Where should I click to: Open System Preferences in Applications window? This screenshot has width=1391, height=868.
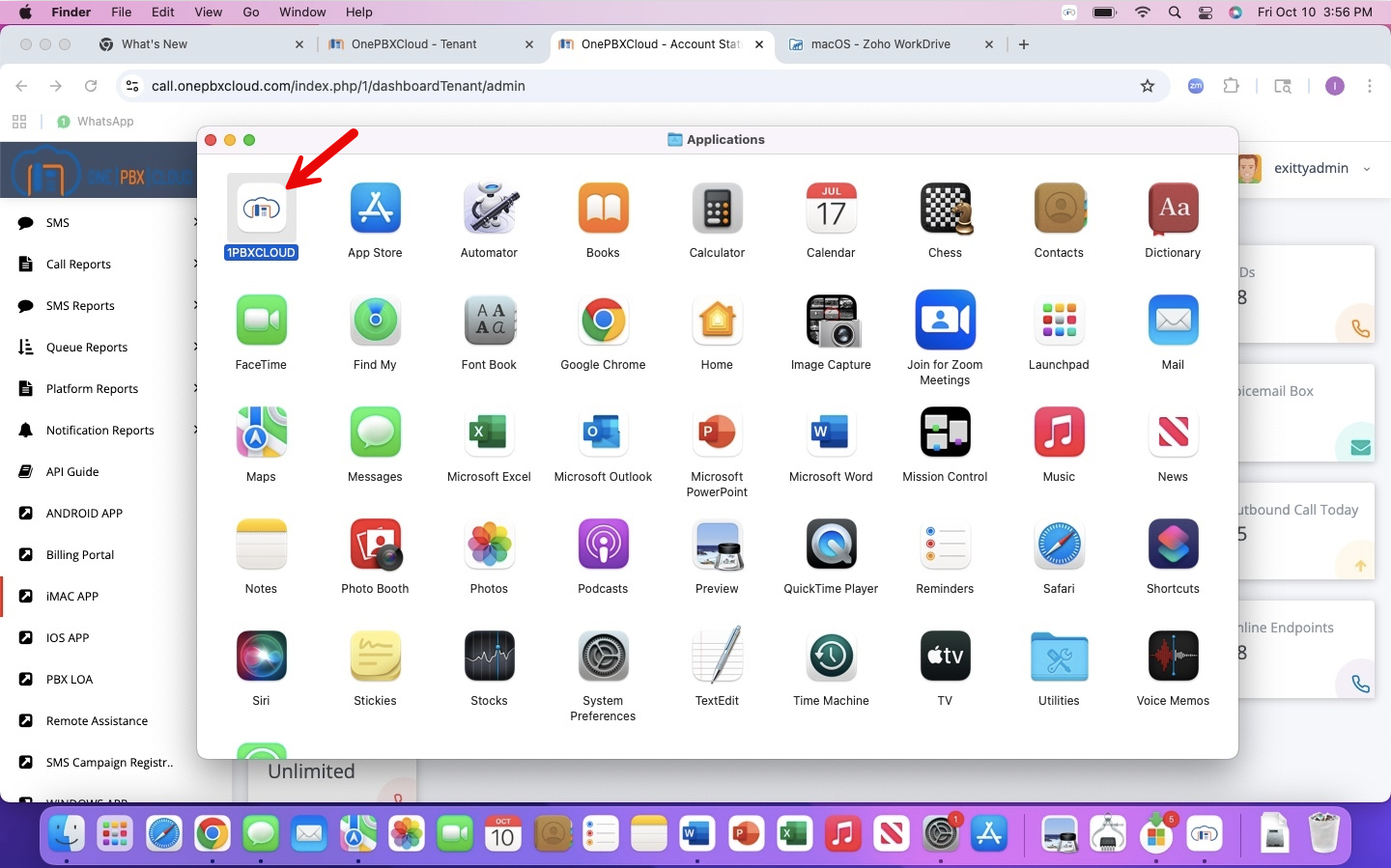(603, 657)
